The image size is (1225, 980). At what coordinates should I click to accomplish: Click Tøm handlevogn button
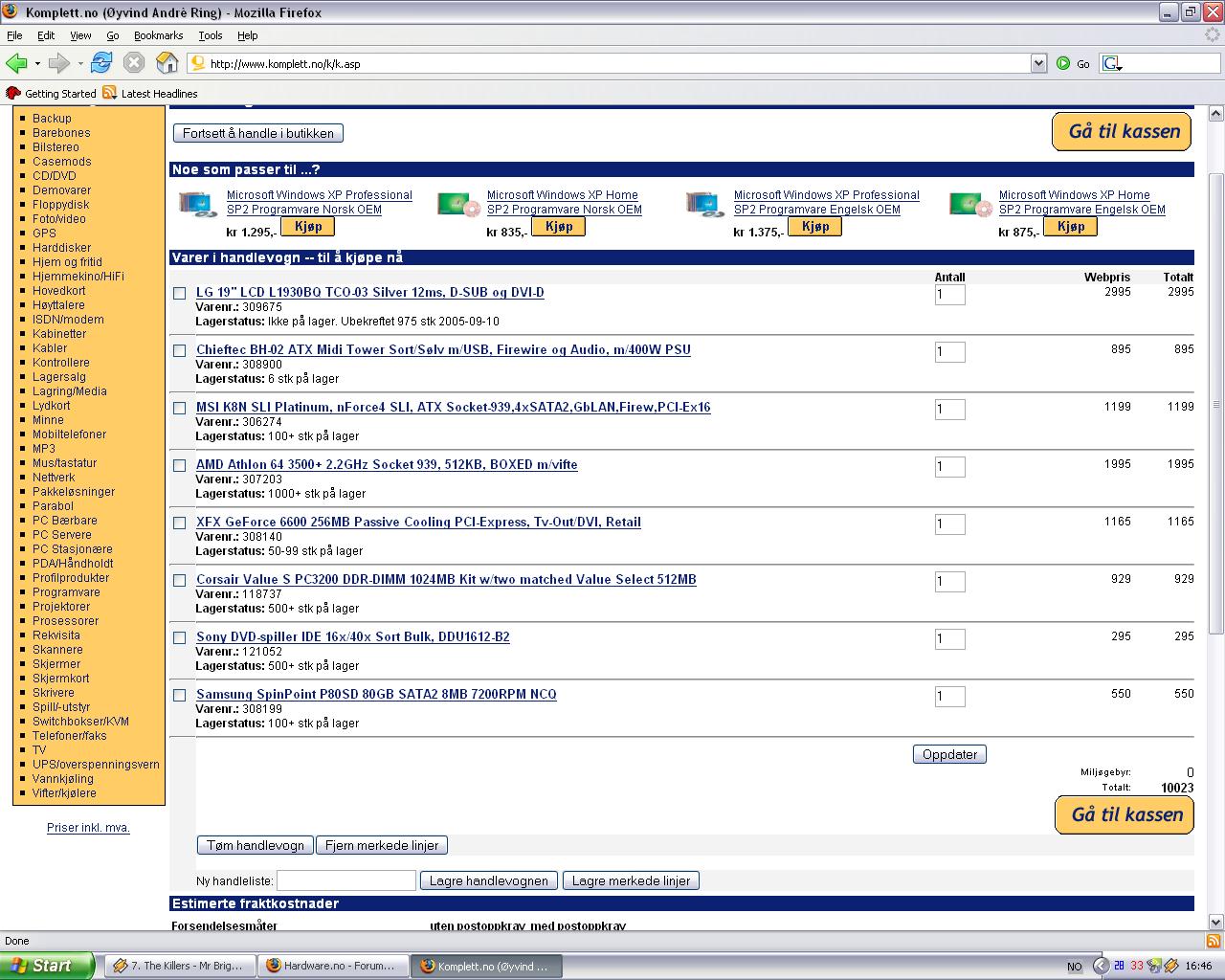(x=256, y=845)
